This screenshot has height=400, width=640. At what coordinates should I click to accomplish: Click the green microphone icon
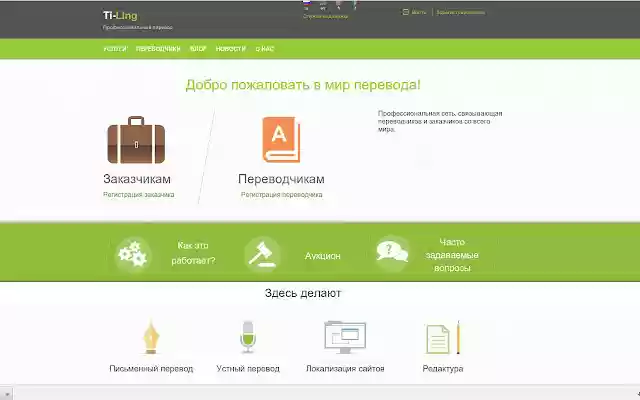tap(248, 337)
